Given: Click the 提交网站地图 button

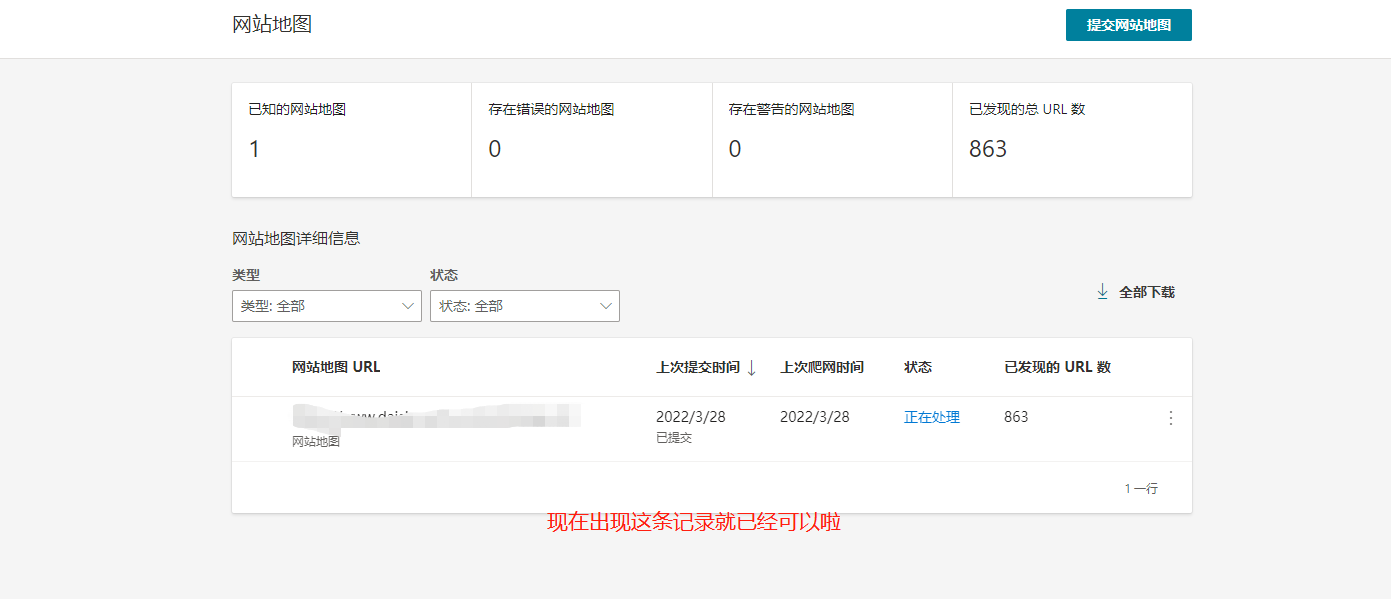Looking at the screenshot, I should pyautogui.click(x=1128, y=25).
